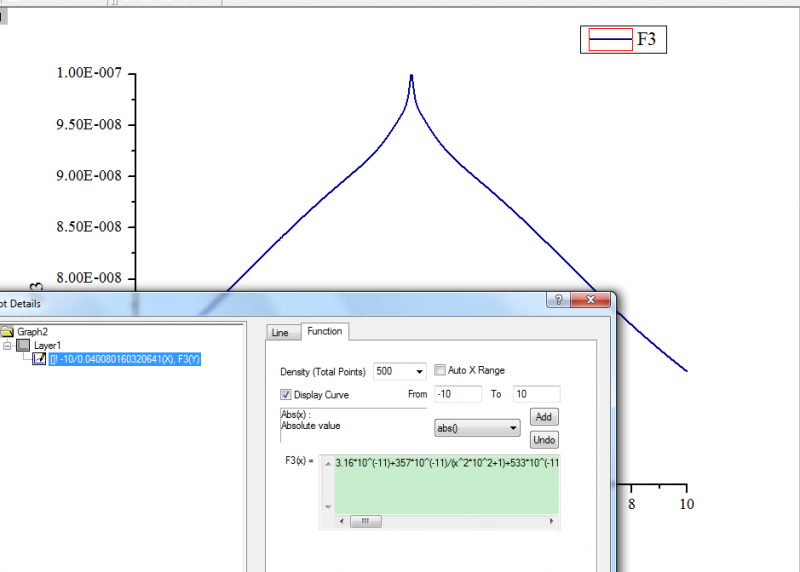Click the To value field

tap(536, 394)
